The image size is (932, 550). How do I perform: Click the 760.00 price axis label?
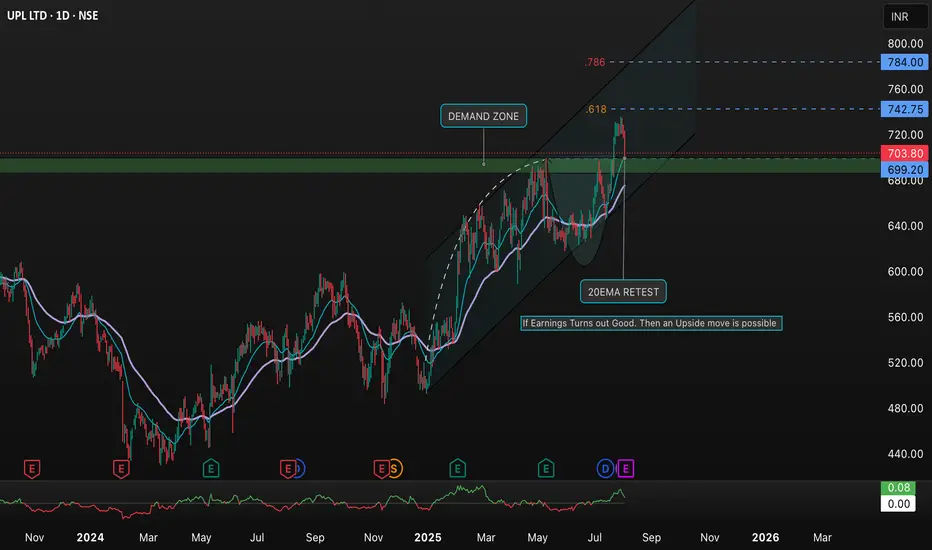pos(905,89)
